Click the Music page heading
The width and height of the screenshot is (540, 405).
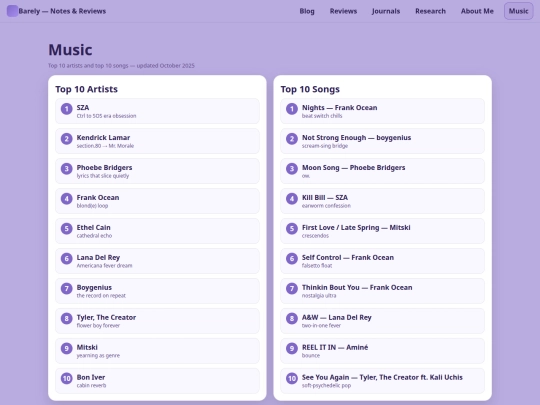point(70,50)
